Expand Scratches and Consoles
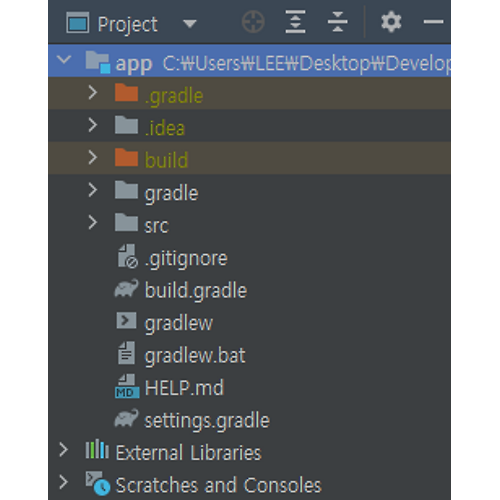500x500 pixels. pyautogui.click(x=63, y=482)
